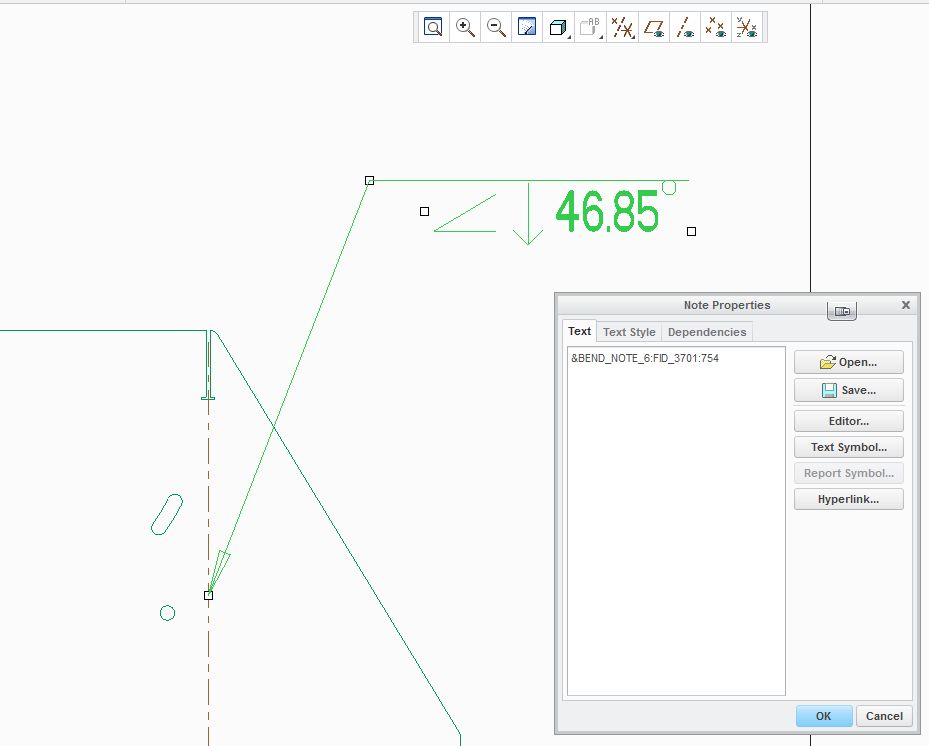The width and height of the screenshot is (929, 746).
Task: Open the datum display filters icon
Action: point(622,27)
